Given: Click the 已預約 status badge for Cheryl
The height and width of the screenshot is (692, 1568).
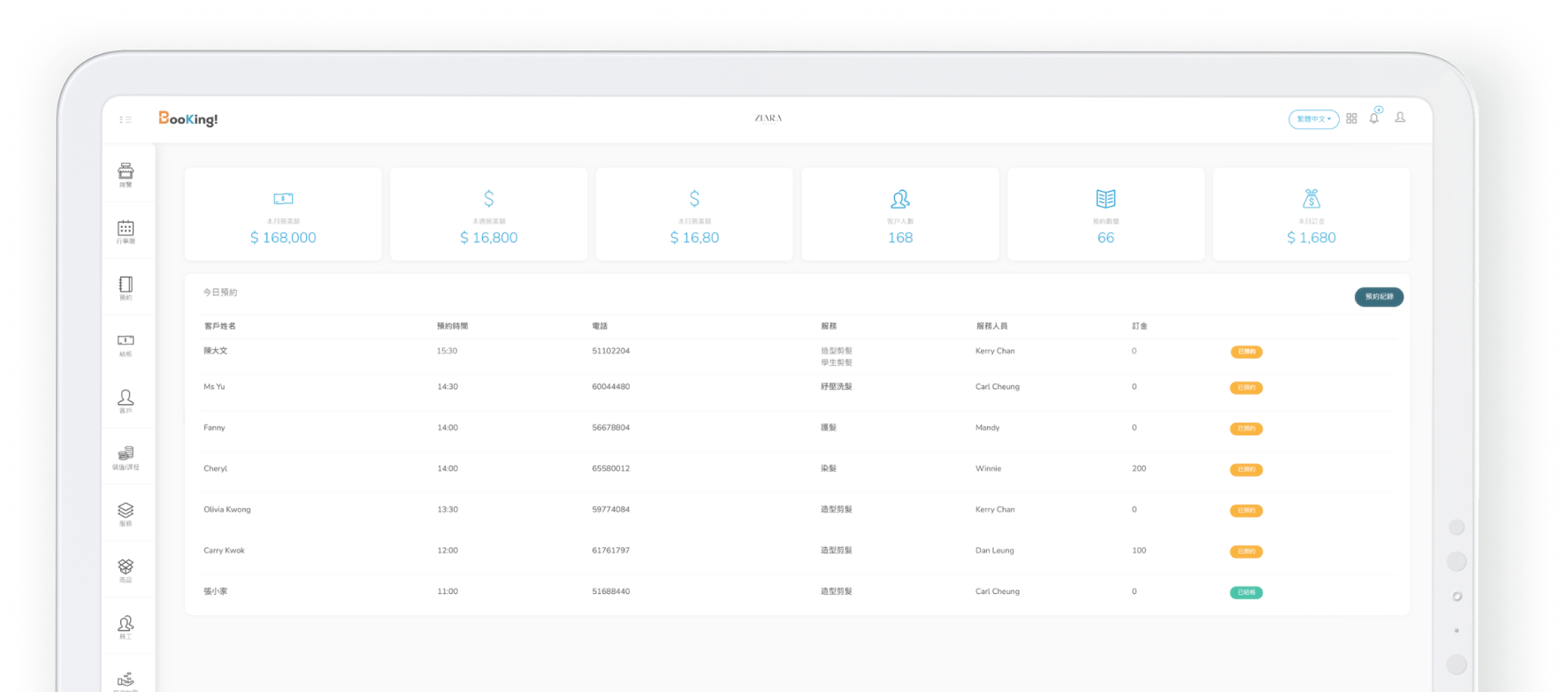Looking at the screenshot, I should [x=1246, y=469].
